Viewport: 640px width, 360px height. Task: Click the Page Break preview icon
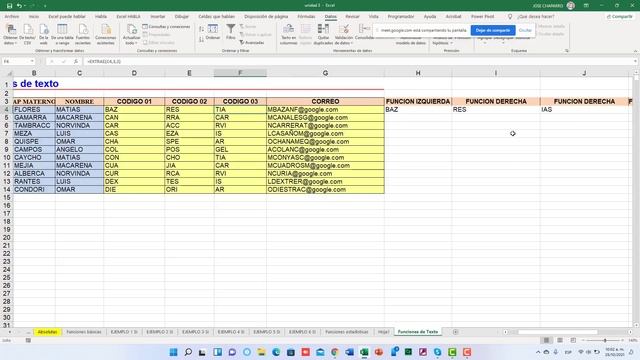tap(573, 340)
